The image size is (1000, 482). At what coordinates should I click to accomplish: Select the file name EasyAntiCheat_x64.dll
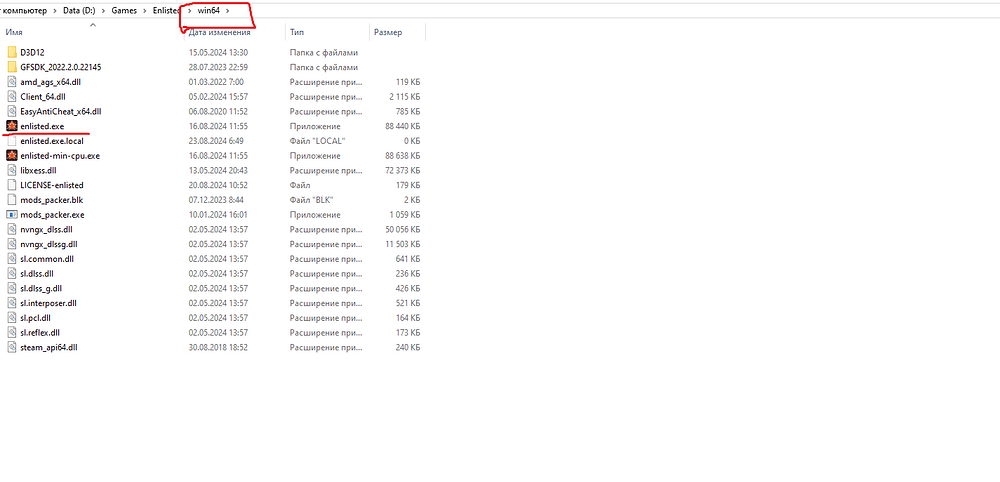(61, 111)
